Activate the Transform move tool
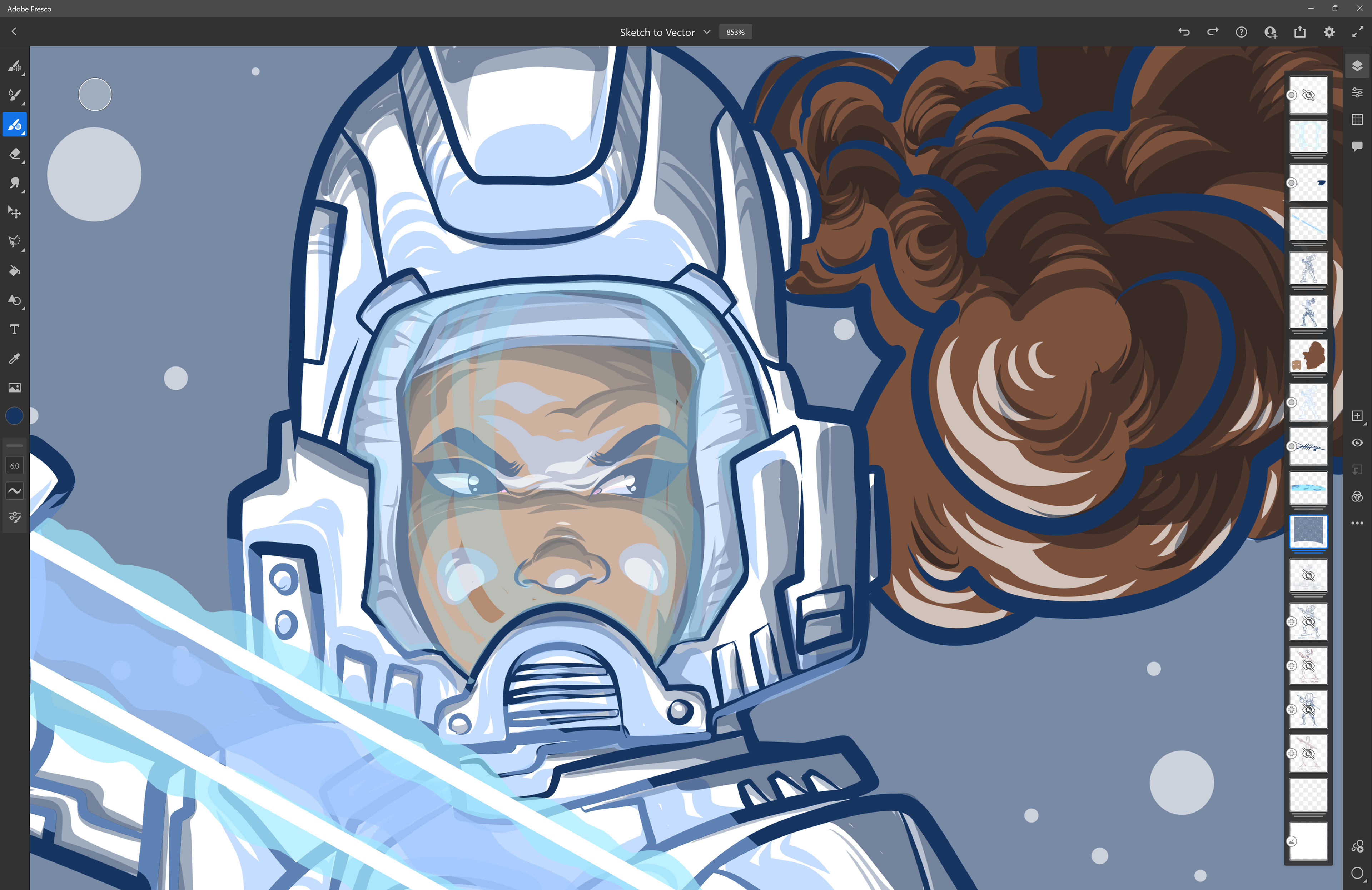 pos(14,212)
